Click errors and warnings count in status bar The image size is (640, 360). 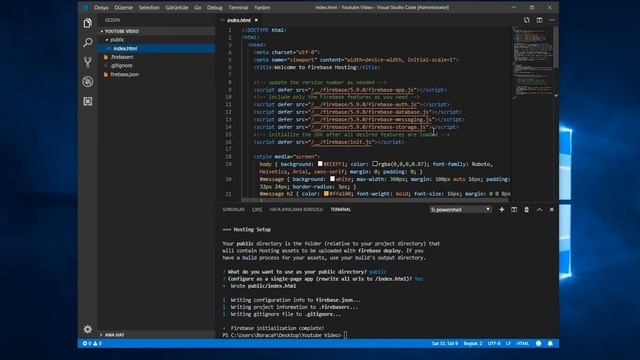coord(92,343)
